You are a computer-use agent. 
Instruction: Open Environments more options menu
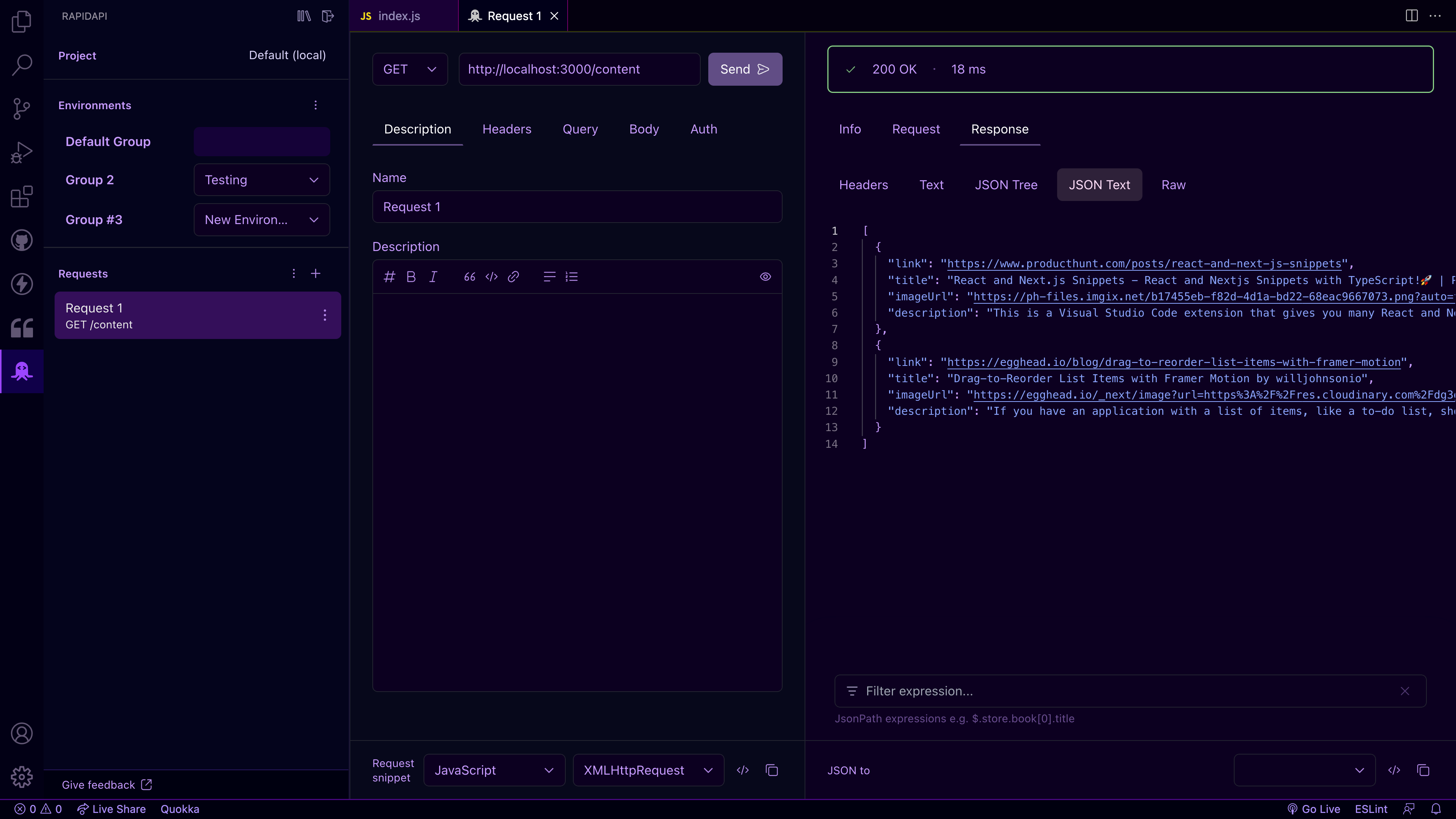[315, 105]
